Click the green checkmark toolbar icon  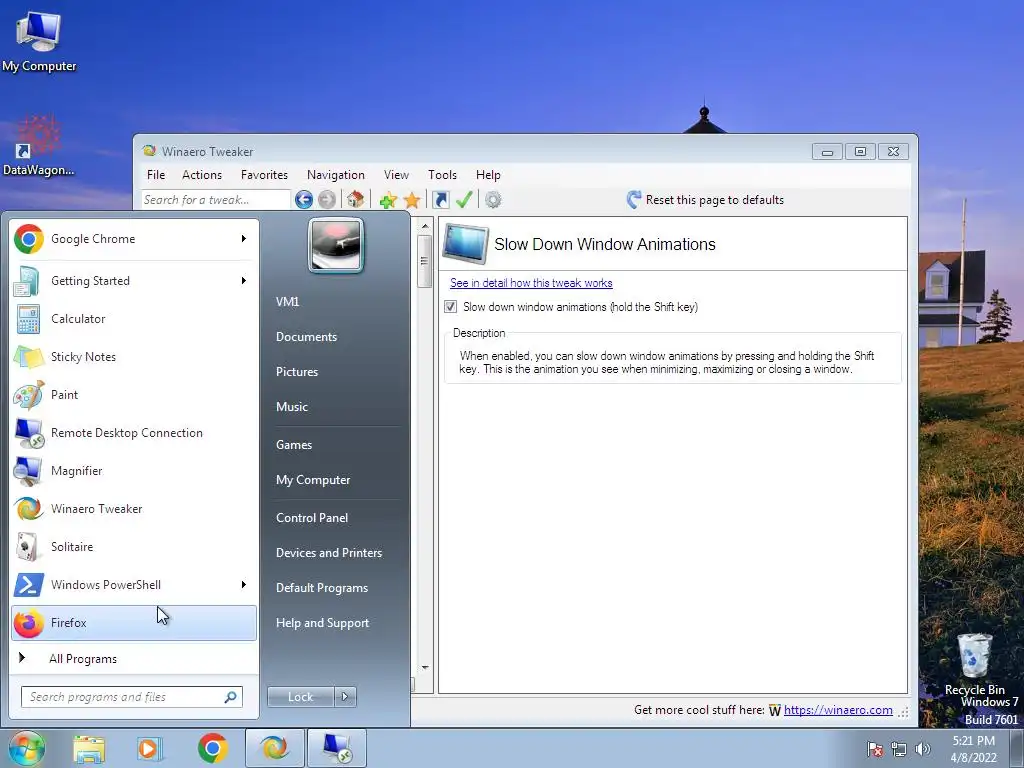[464, 200]
